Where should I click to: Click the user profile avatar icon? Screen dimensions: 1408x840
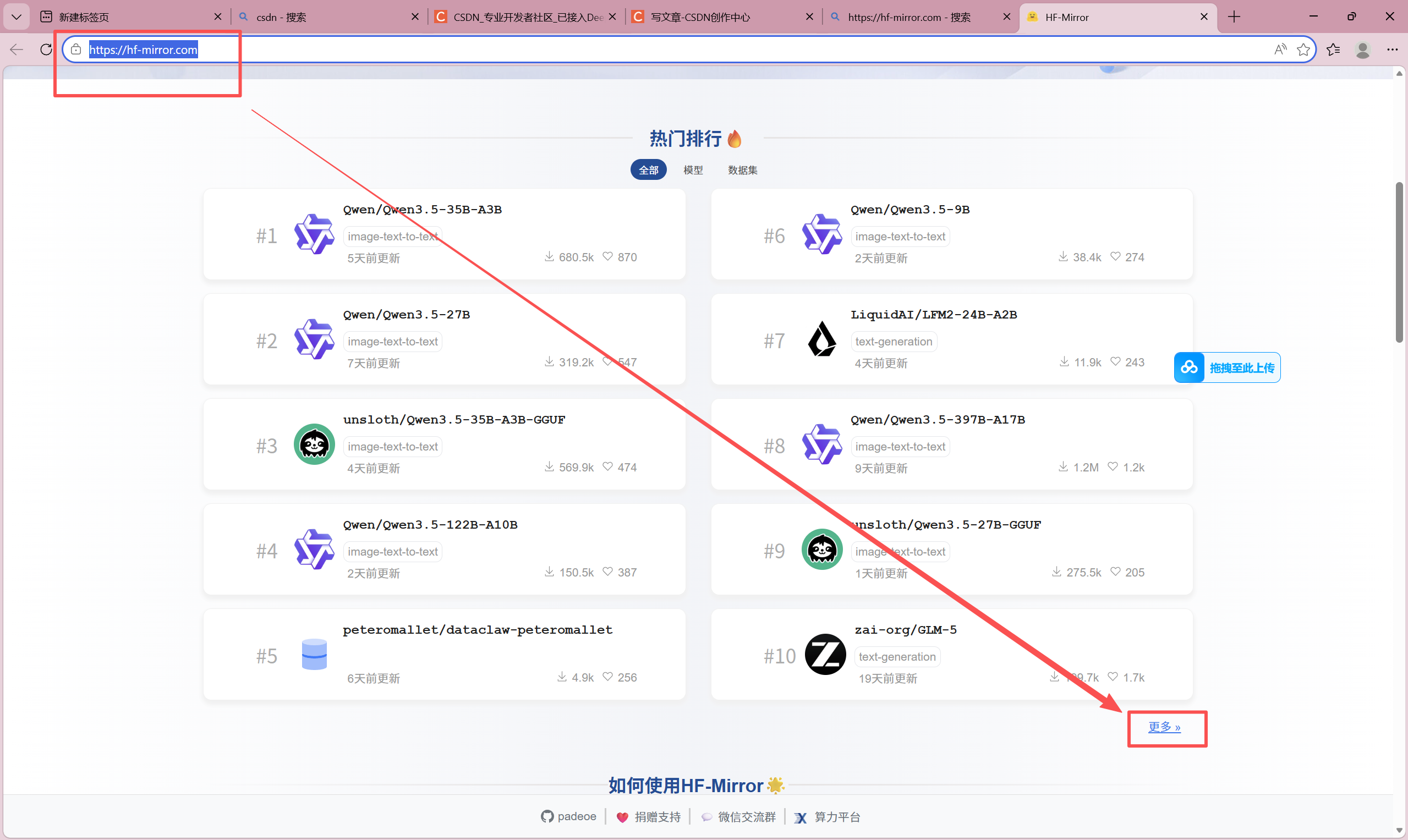pos(1363,50)
